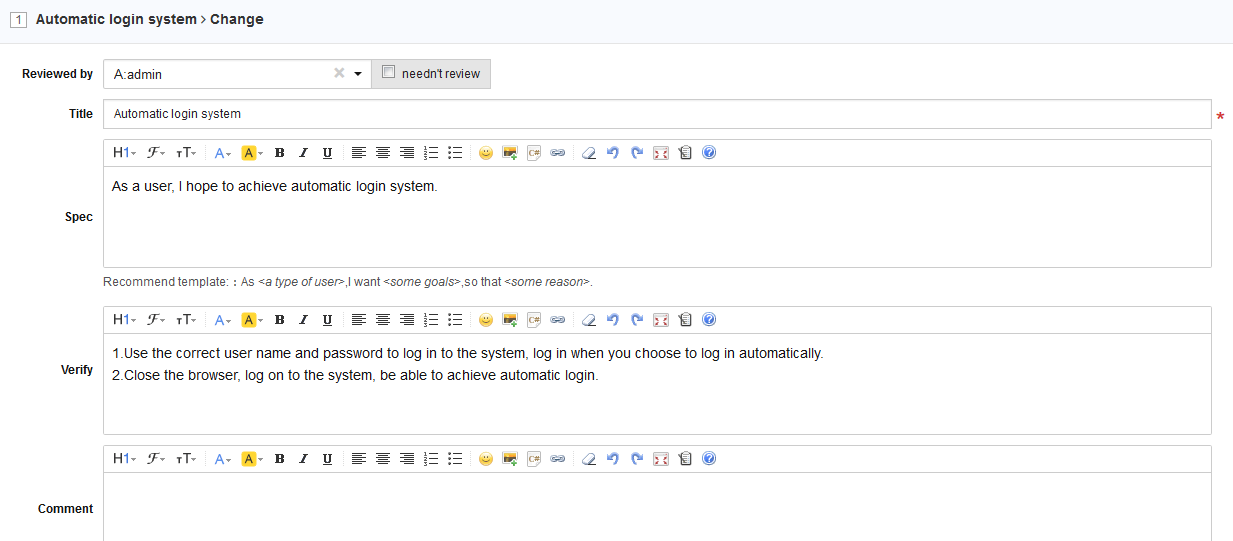This screenshot has width=1233, height=541.
Task: Toggle bold in the Spec editor toolbar
Action: pos(280,153)
